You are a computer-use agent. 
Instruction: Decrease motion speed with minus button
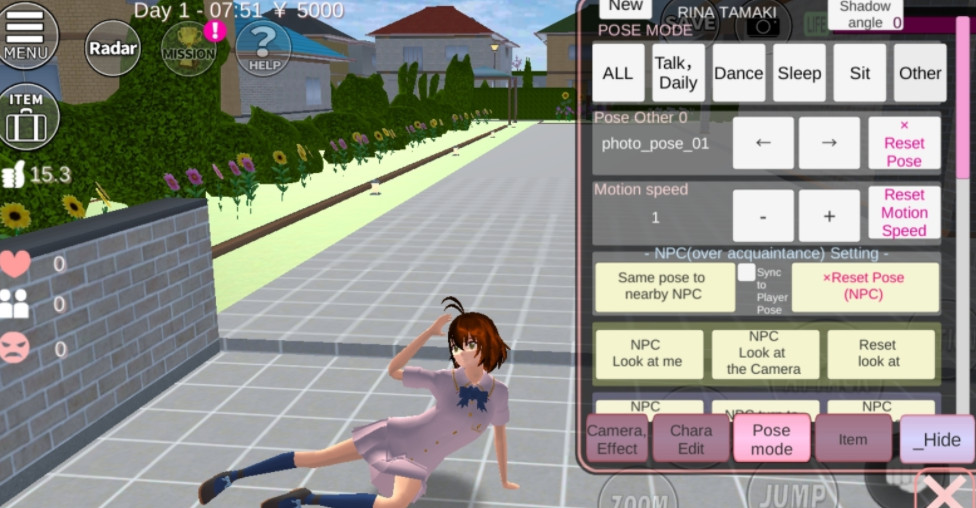tap(763, 216)
